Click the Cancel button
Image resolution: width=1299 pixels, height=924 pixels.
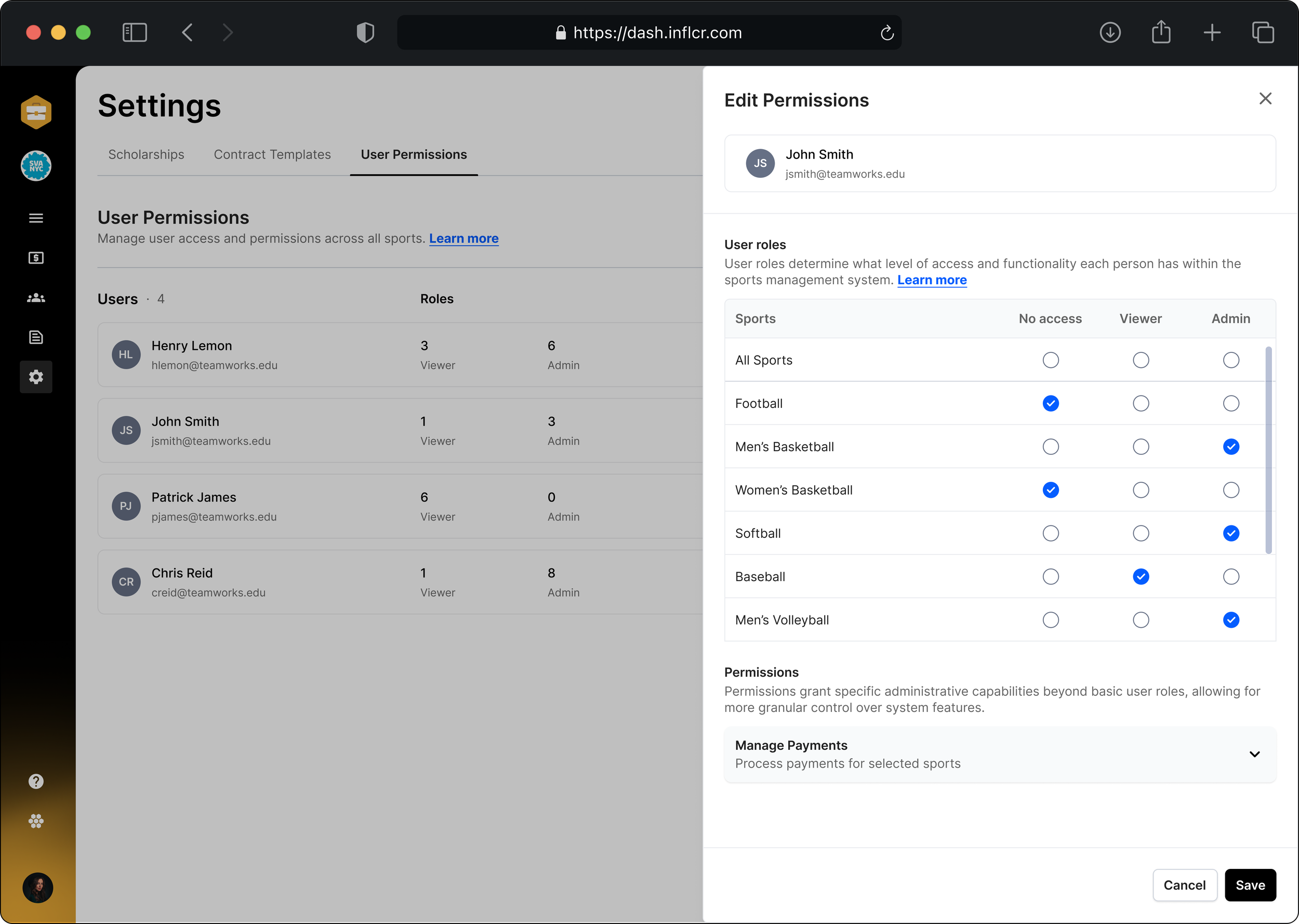(x=1184, y=885)
